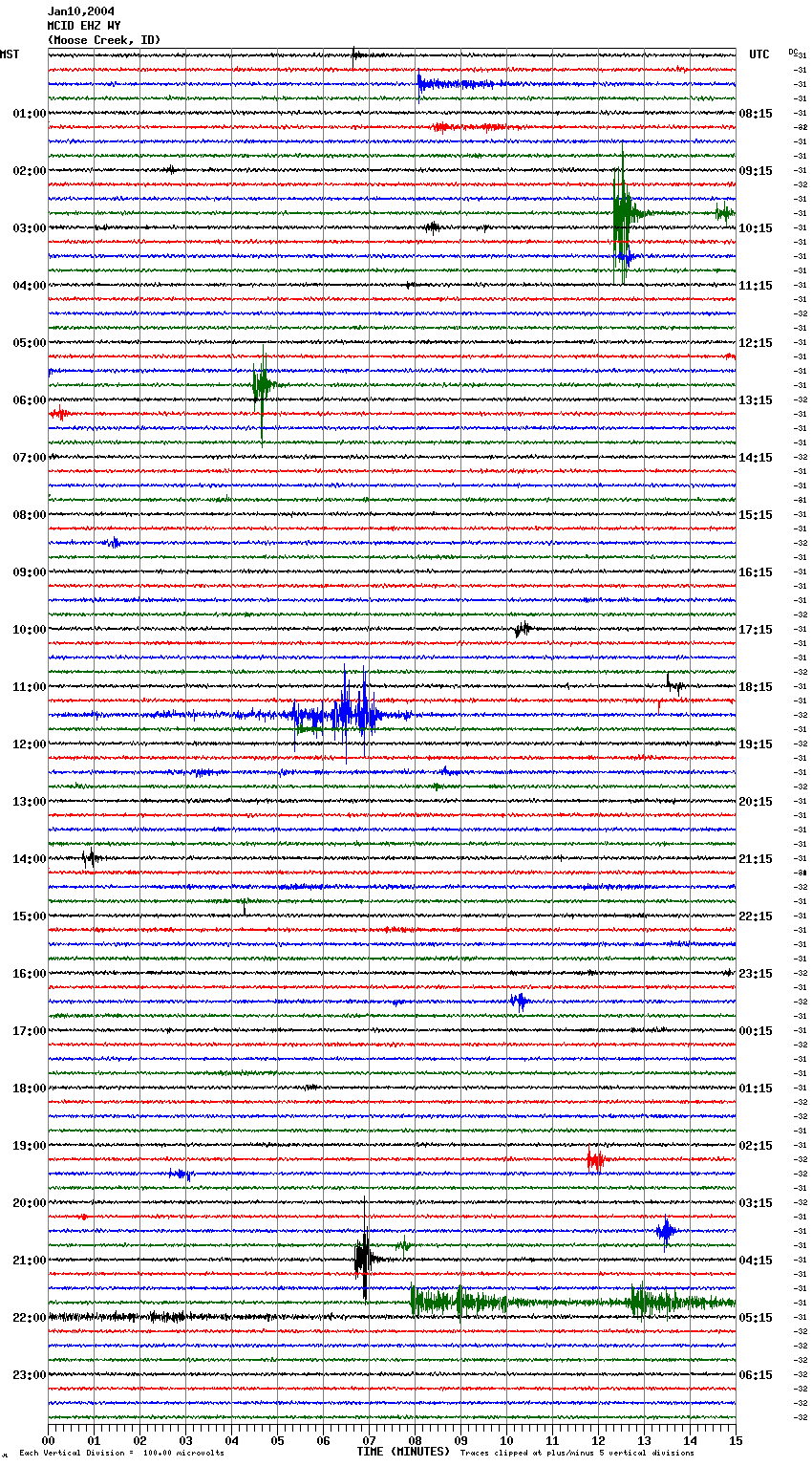Click the "06:00" MST time label
The height and width of the screenshot is (1466, 812).
click(x=30, y=400)
